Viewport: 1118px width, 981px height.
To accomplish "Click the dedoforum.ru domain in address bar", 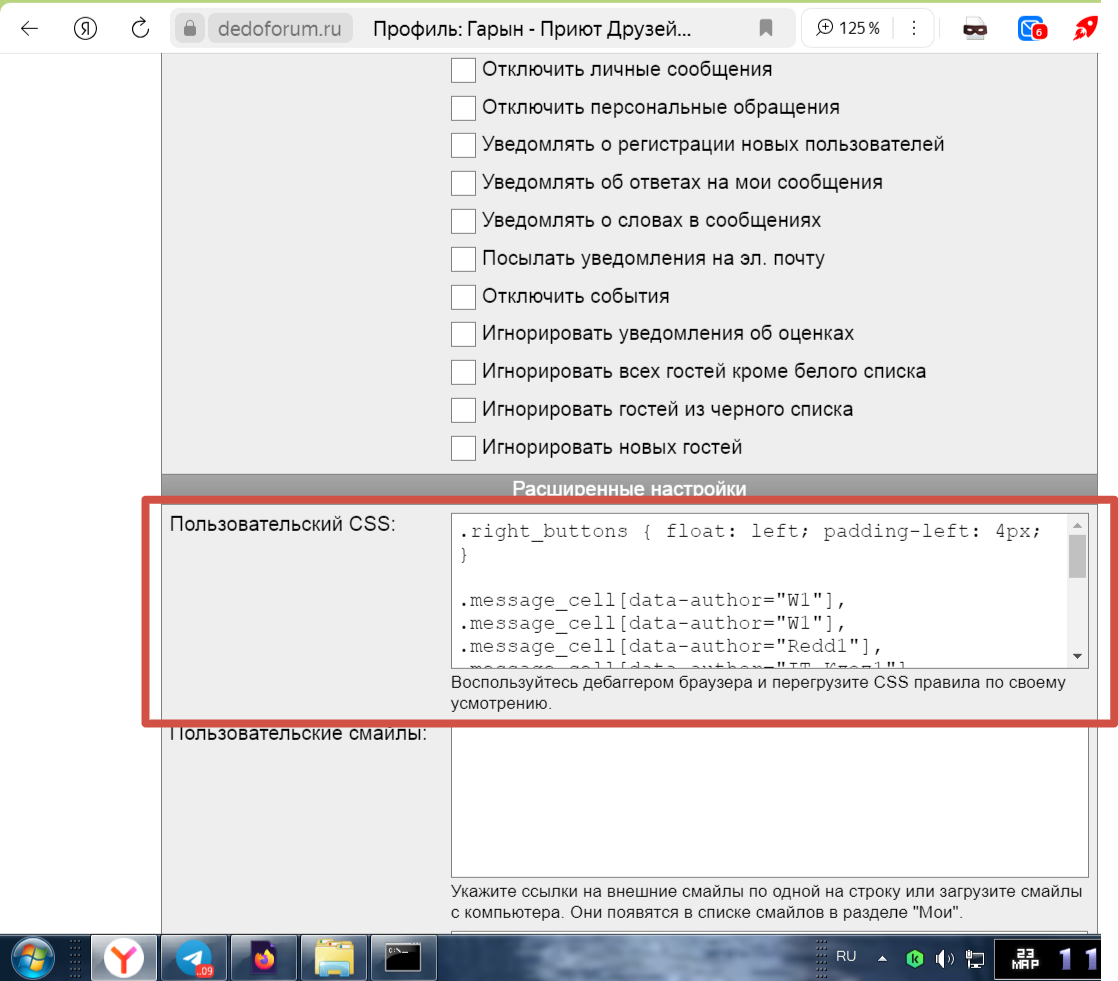I will click(279, 28).
